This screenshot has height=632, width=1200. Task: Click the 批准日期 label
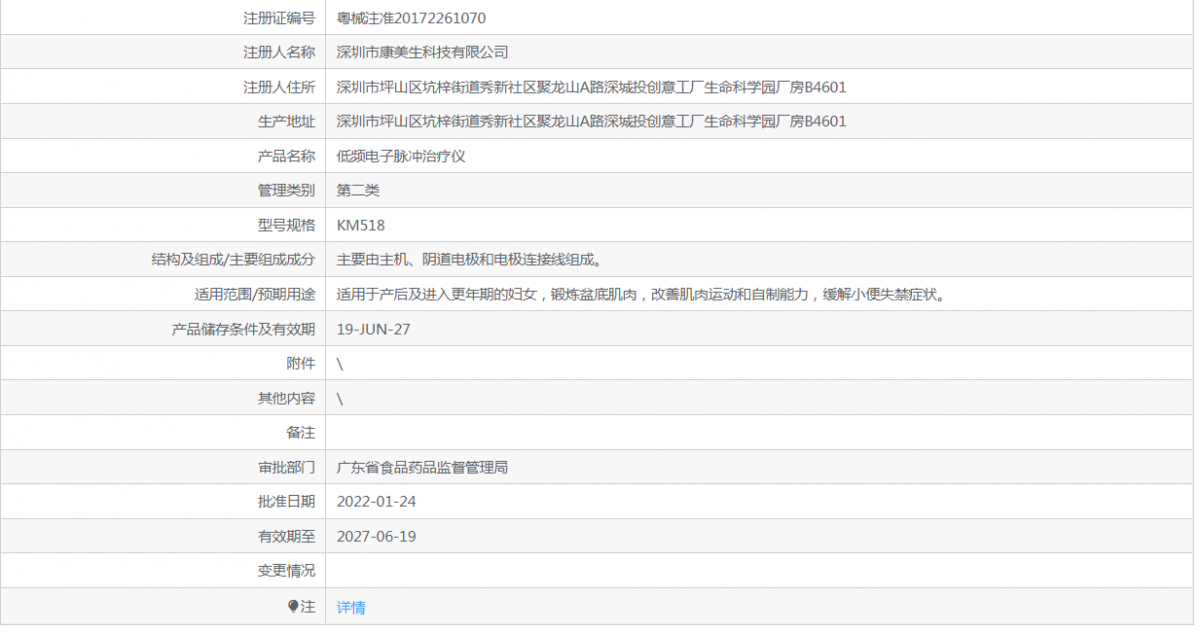[286, 501]
